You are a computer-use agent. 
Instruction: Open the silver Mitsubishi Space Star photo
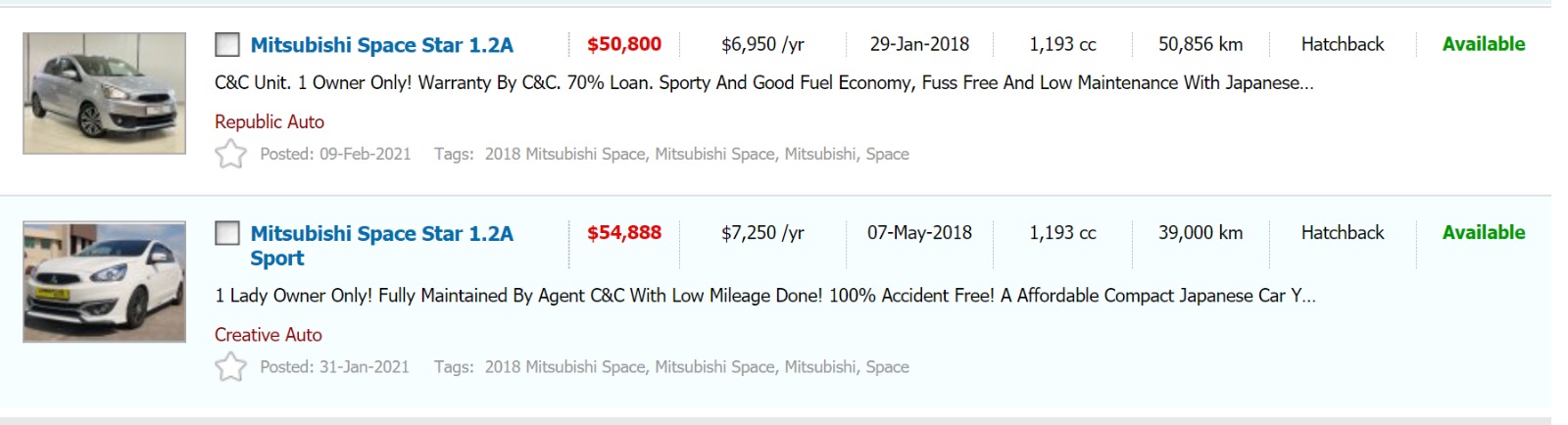[x=105, y=93]
